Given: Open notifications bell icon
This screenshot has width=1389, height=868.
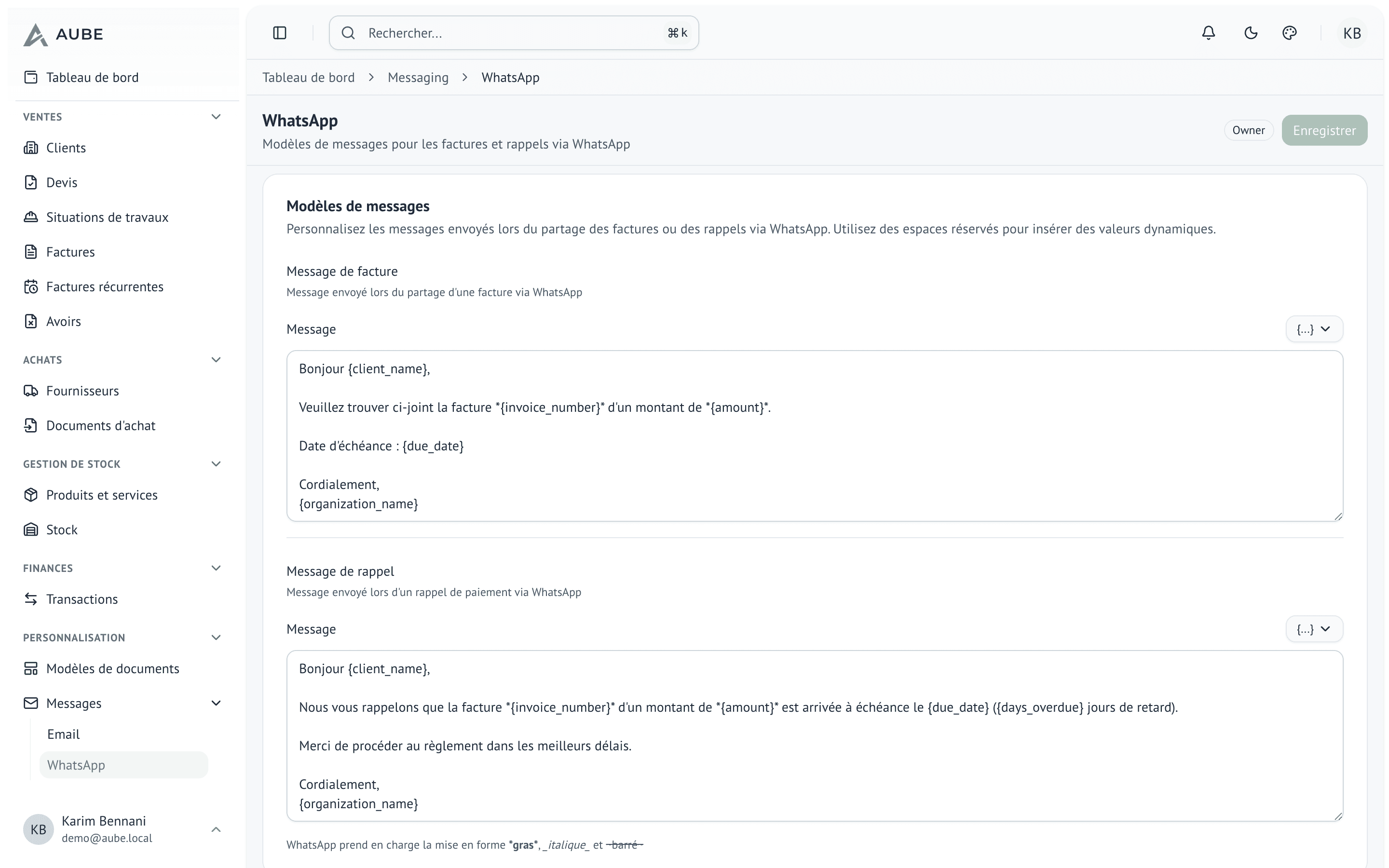Looking at the screenshot, I should tap(1208, 33).
